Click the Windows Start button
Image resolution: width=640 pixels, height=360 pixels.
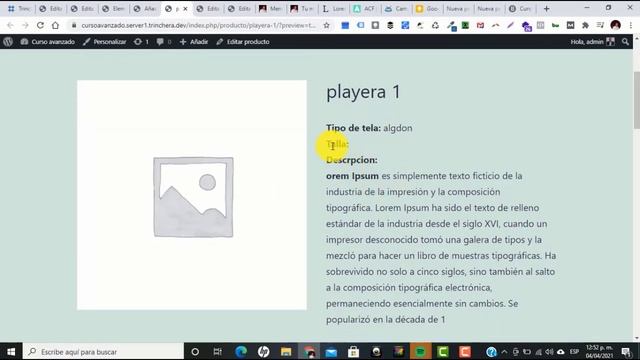tap(11, 351)
